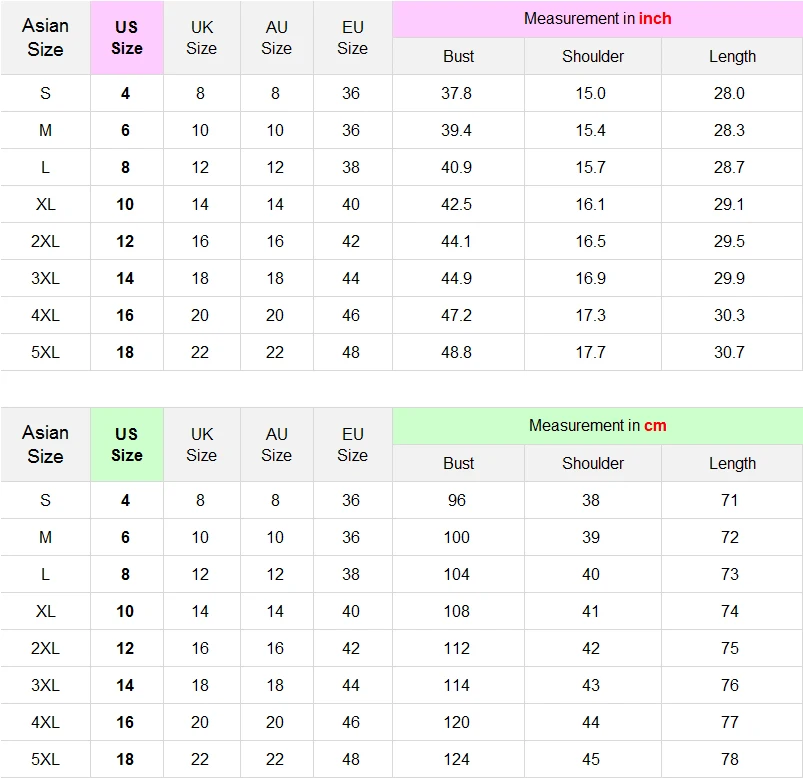Select the 'Measurement in cm' header
Screen dimensions: 803x778
(x=597, y=426)
